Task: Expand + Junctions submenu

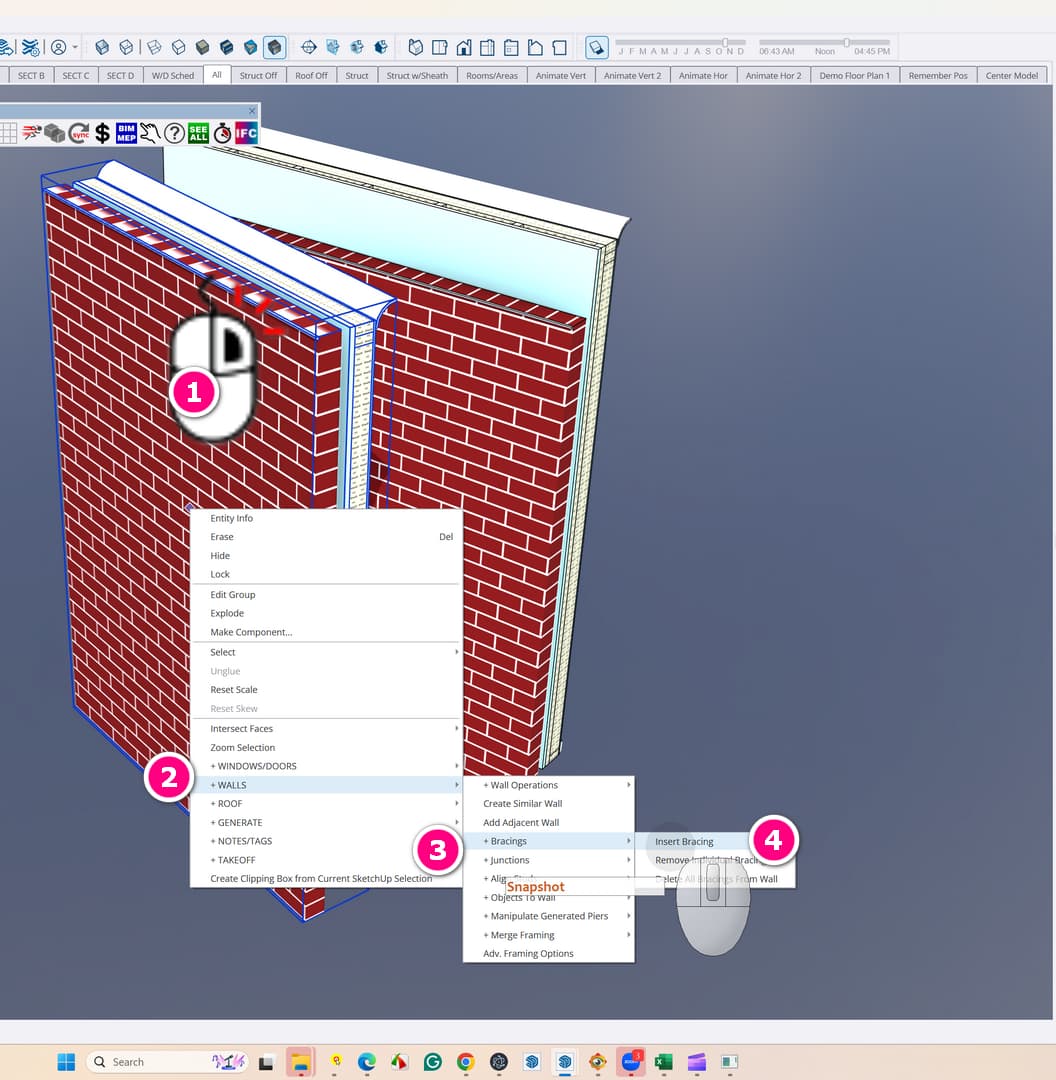Action: (x=548, y=860)
